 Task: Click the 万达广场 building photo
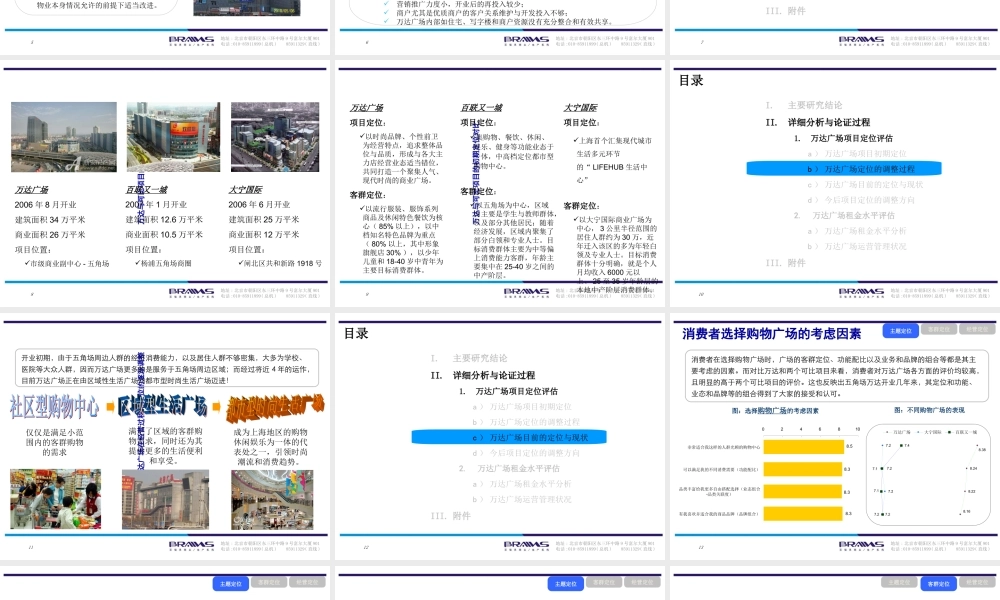64,137
